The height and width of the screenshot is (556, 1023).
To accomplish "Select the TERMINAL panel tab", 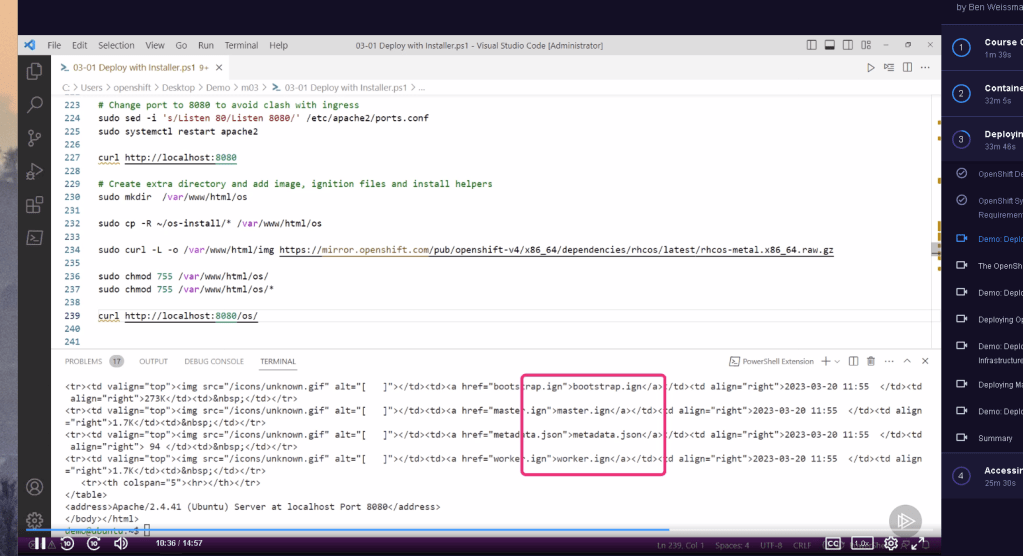I will [x=278, y=362].
